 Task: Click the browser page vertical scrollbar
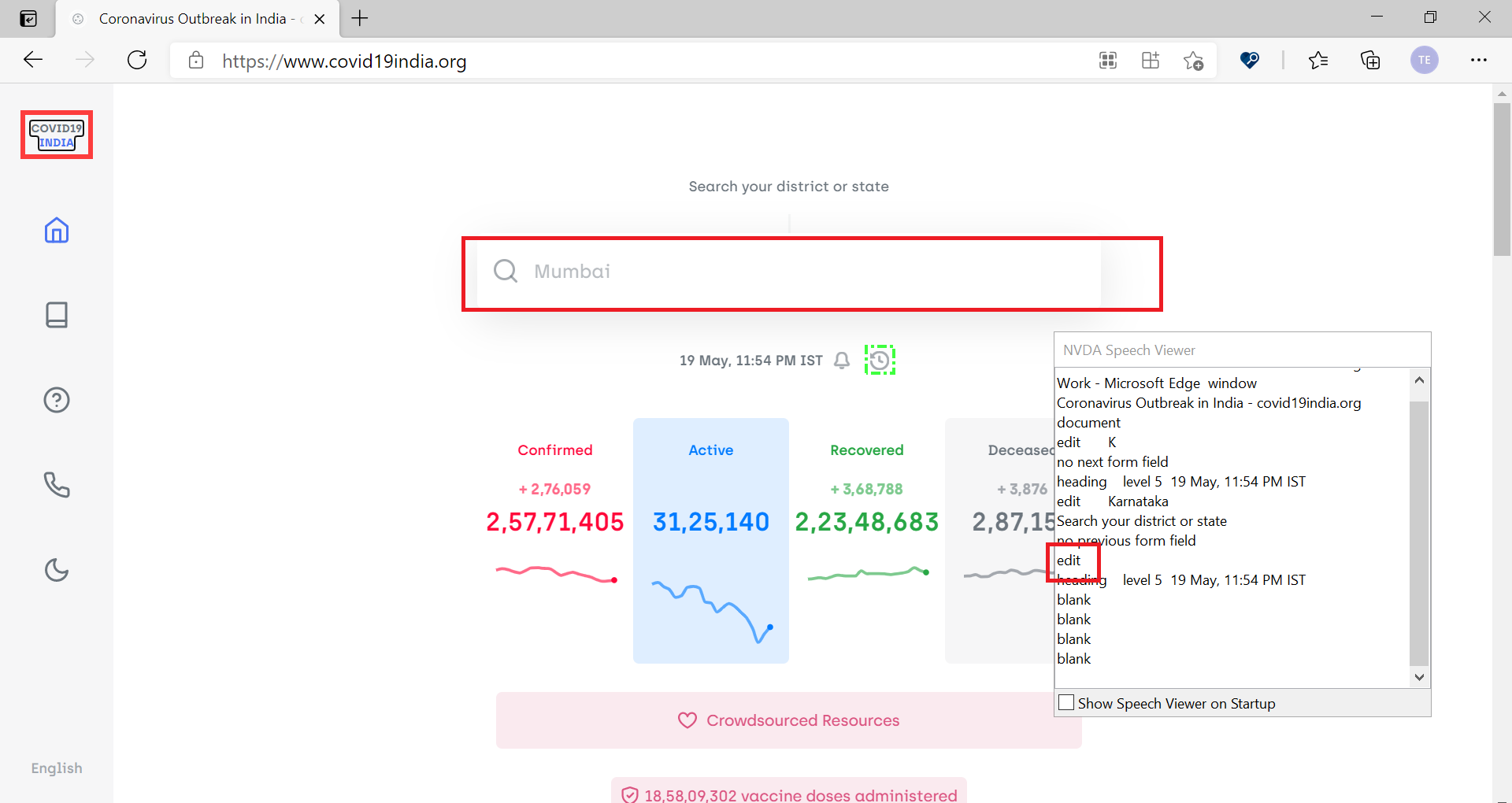tap(1502, 179)
